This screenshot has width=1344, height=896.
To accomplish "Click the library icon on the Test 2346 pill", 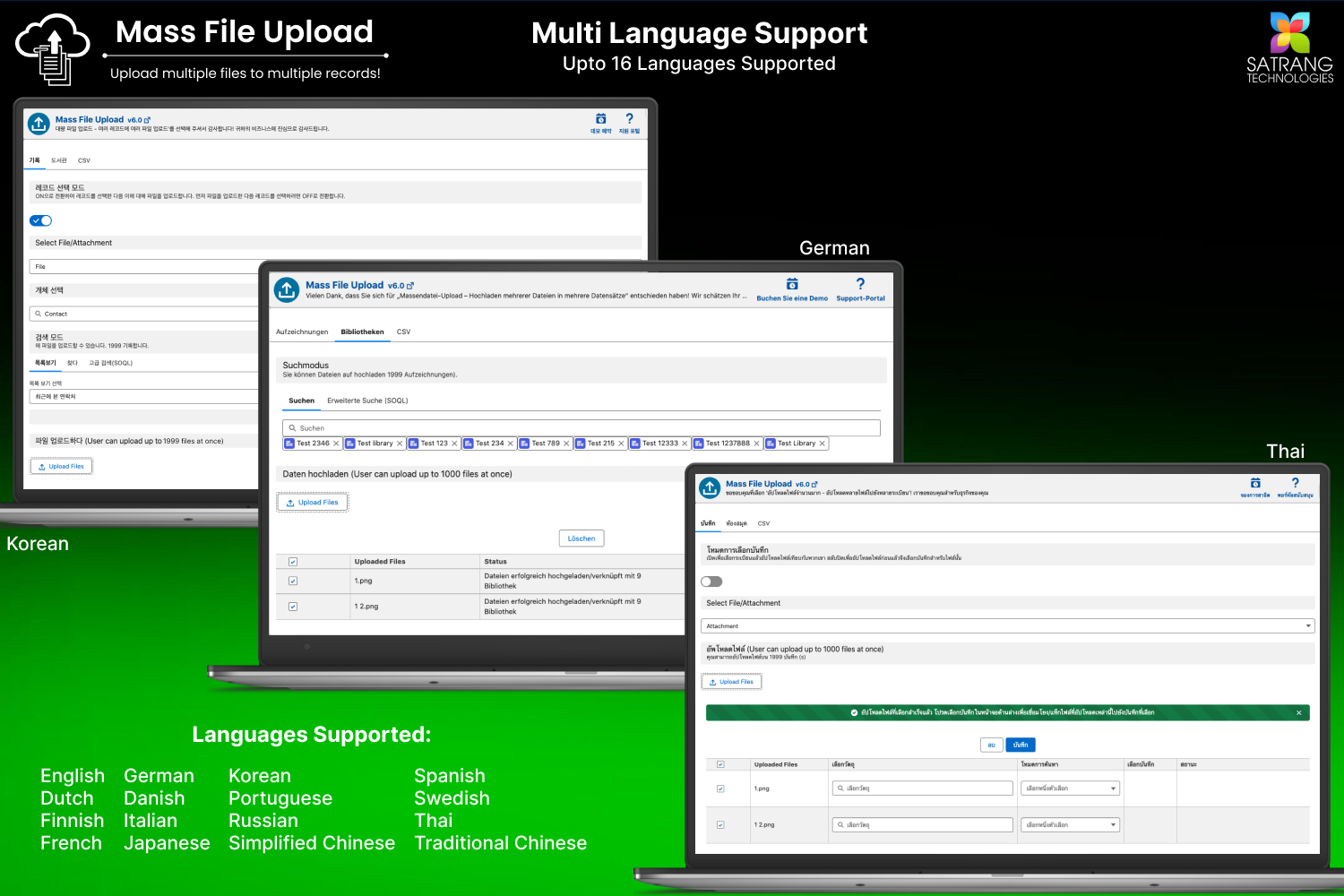I will point(289,444).
